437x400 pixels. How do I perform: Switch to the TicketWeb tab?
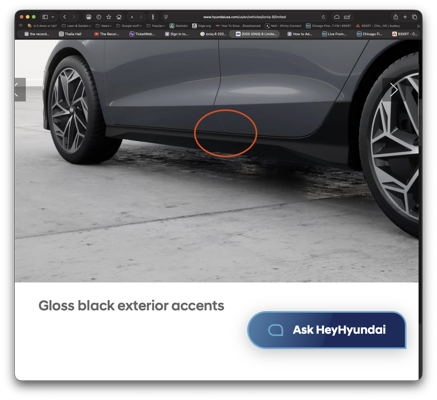click(143, 34)
